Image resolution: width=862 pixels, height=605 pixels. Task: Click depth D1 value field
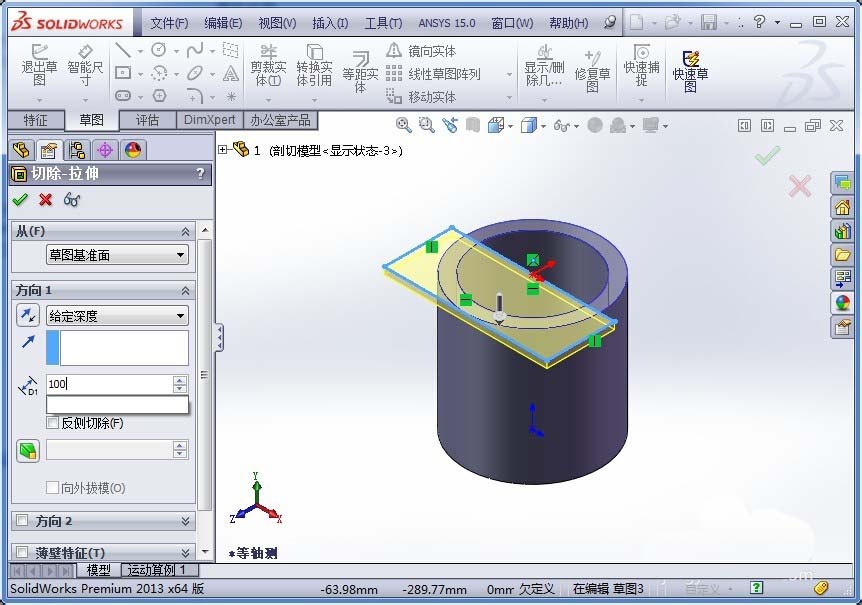coord(109,384)
